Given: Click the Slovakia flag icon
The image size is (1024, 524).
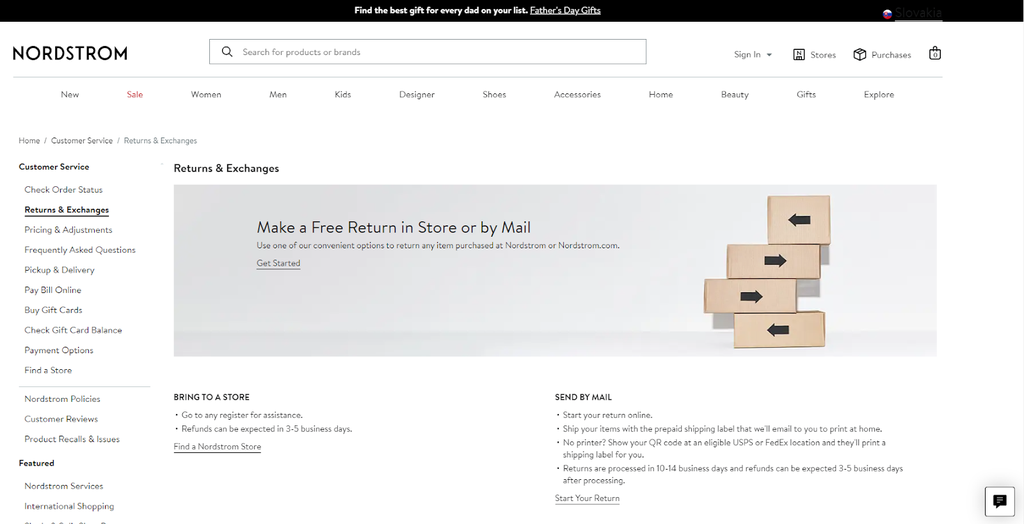Looking at the screenshot, I should click(x=887, y=14).
